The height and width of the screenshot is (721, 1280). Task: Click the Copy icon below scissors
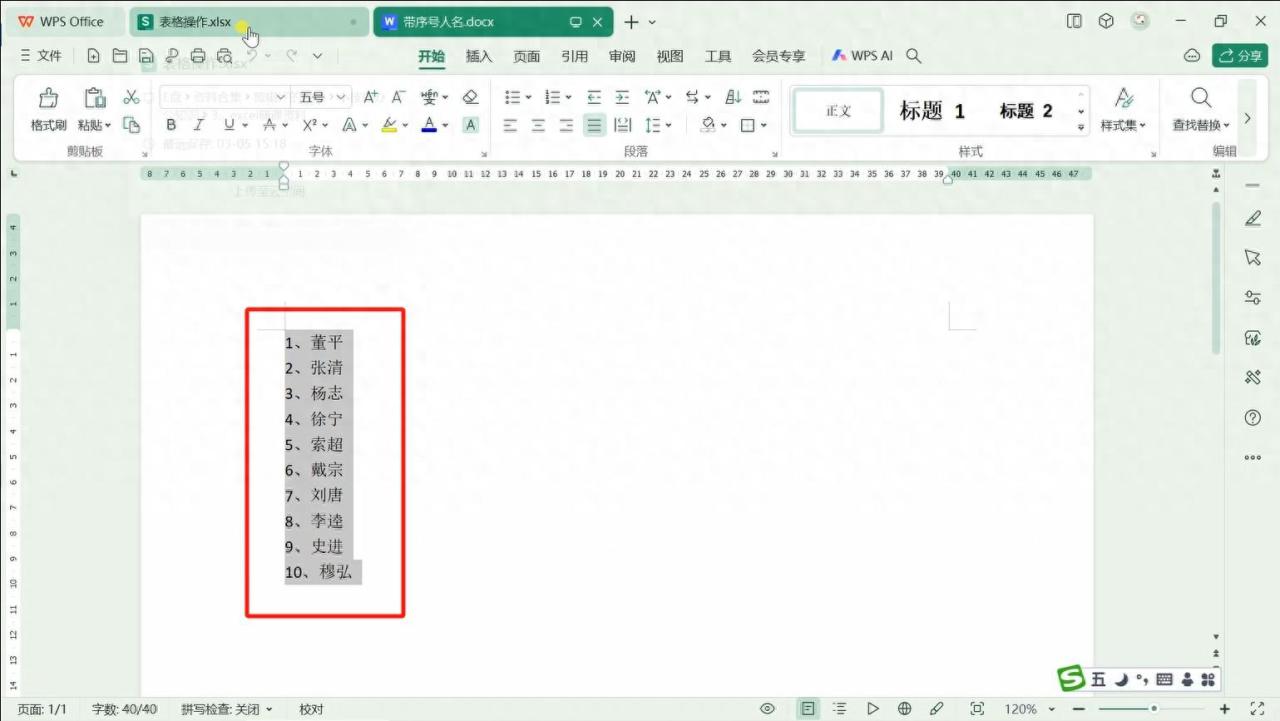[131, 125]
